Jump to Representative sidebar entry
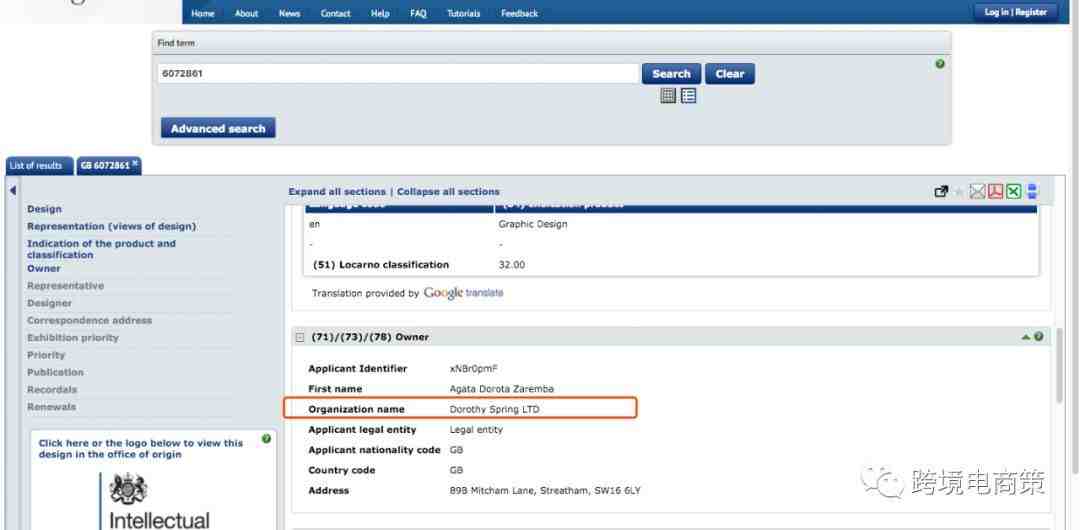Screen dimensions: 1080x530 click(65, 285)
